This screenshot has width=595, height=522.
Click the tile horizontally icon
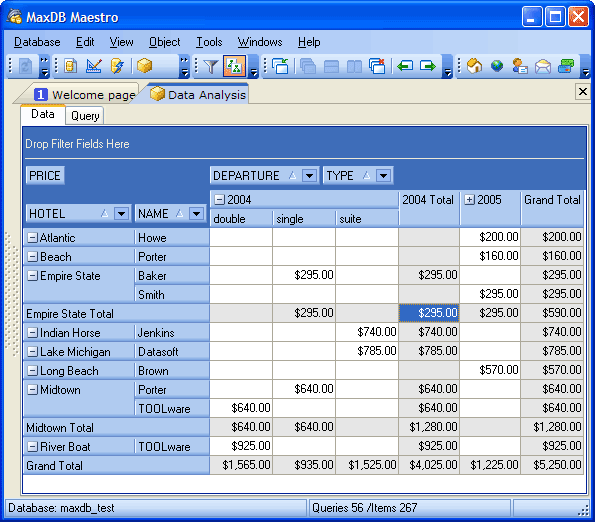click(x=331, y=66)
